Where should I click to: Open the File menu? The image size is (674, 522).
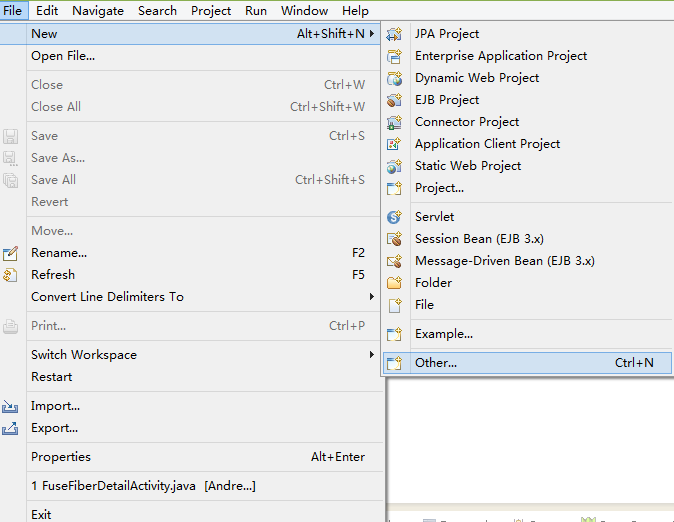tap(12, 10)
